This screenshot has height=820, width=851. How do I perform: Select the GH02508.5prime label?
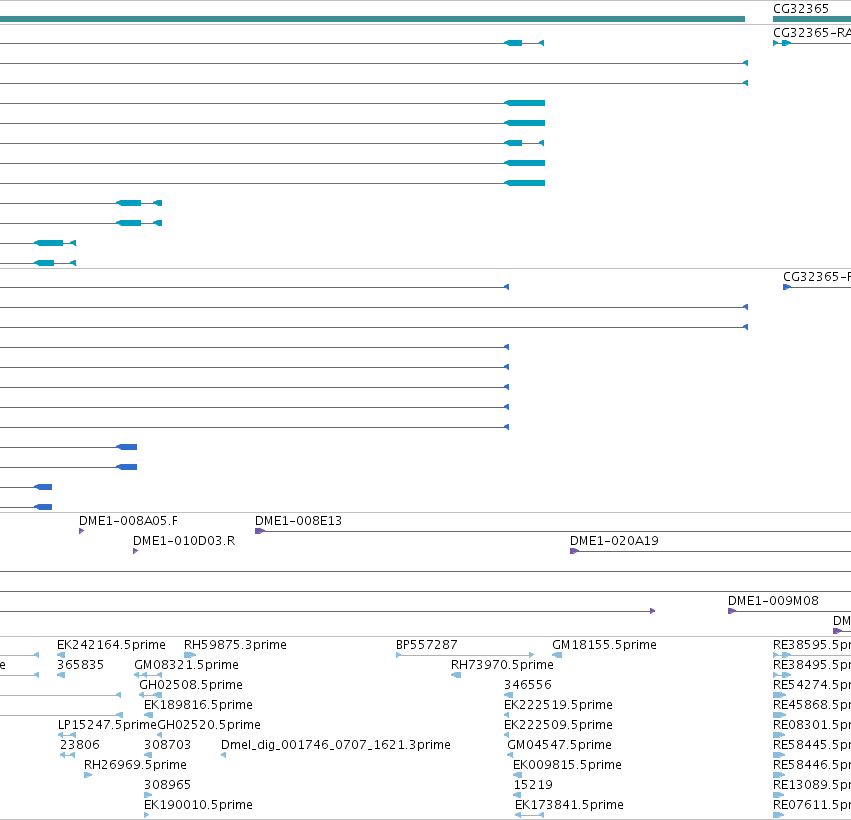190,685
